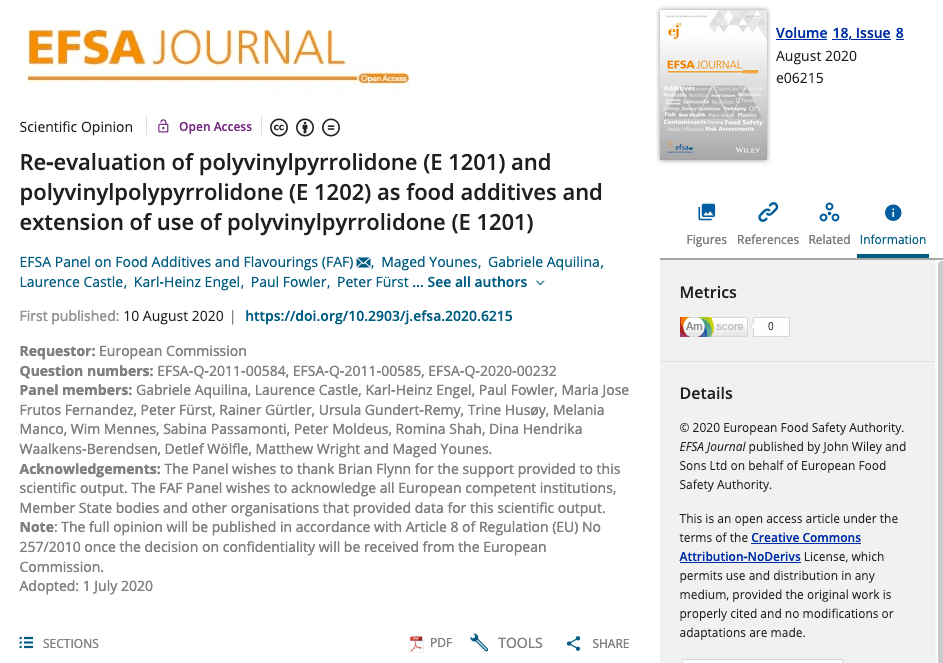This screenshot has height=663, width=943.
Task: Switch to the References tab
Action: 767,224
